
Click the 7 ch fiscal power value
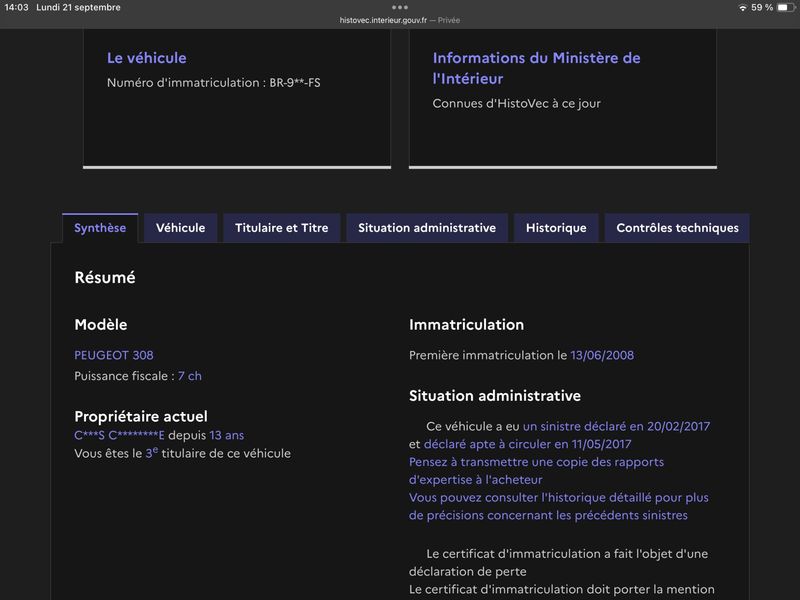pos(190,376)
